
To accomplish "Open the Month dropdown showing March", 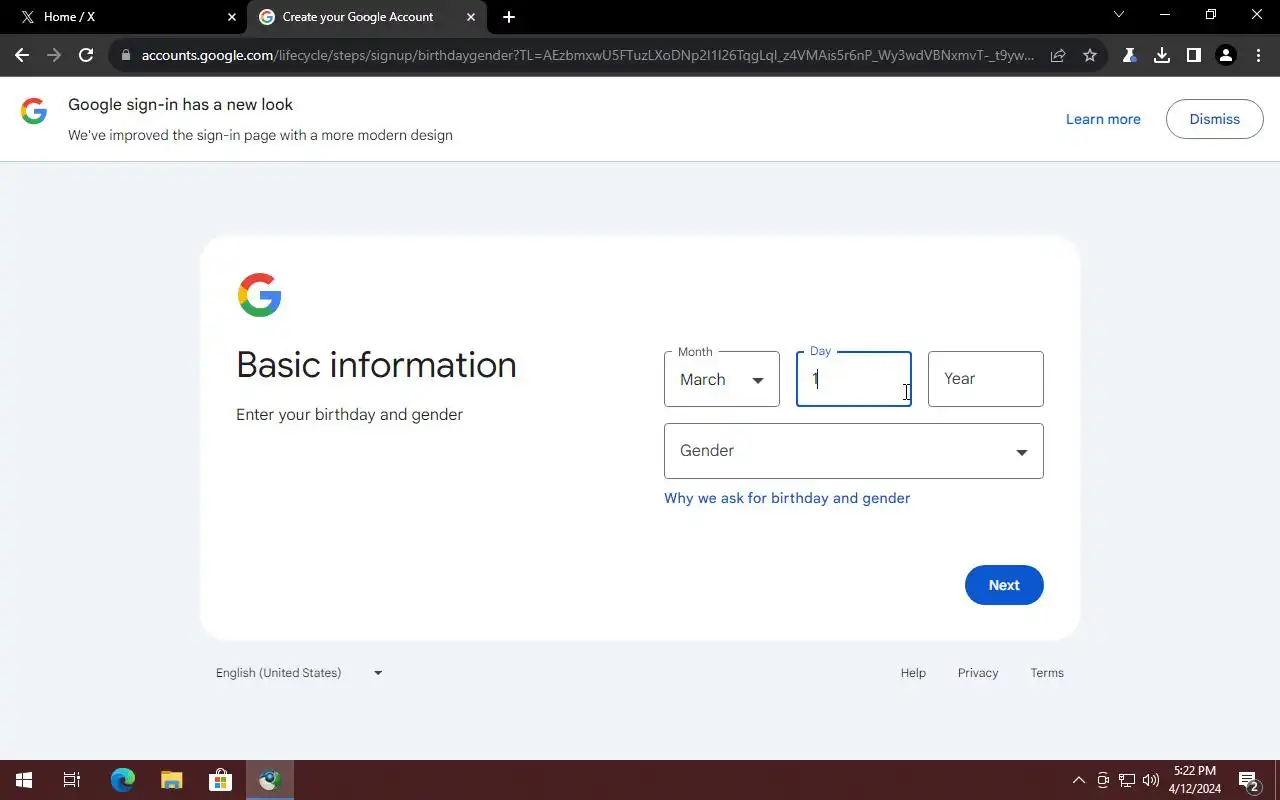I will point(722,379).
